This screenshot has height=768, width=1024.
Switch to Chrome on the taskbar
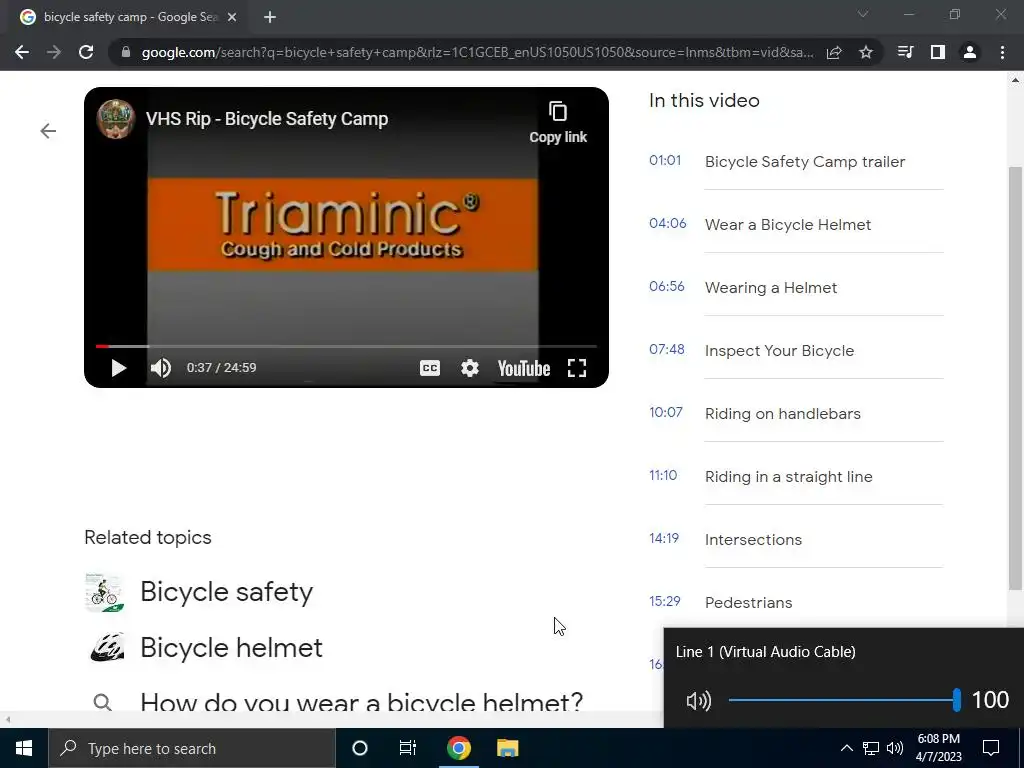[x=458, y=748]
